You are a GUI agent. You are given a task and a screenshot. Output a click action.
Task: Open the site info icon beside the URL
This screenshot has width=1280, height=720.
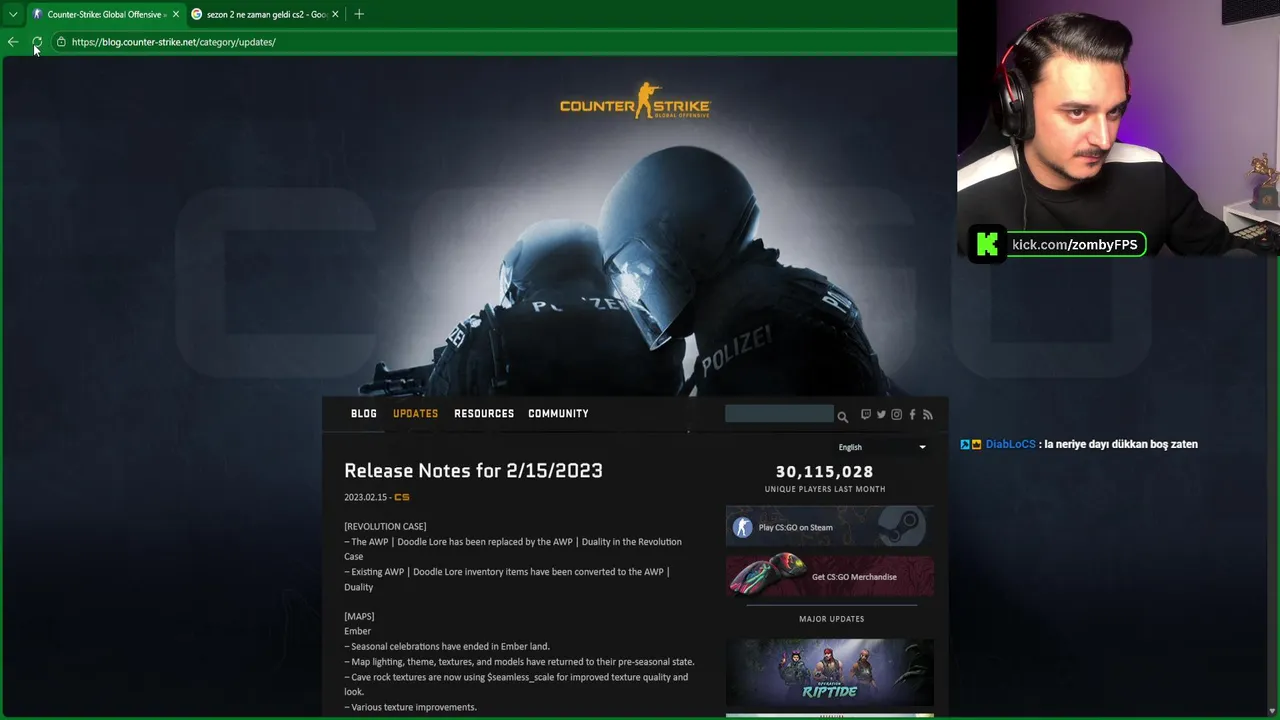(x=61, y=42)
